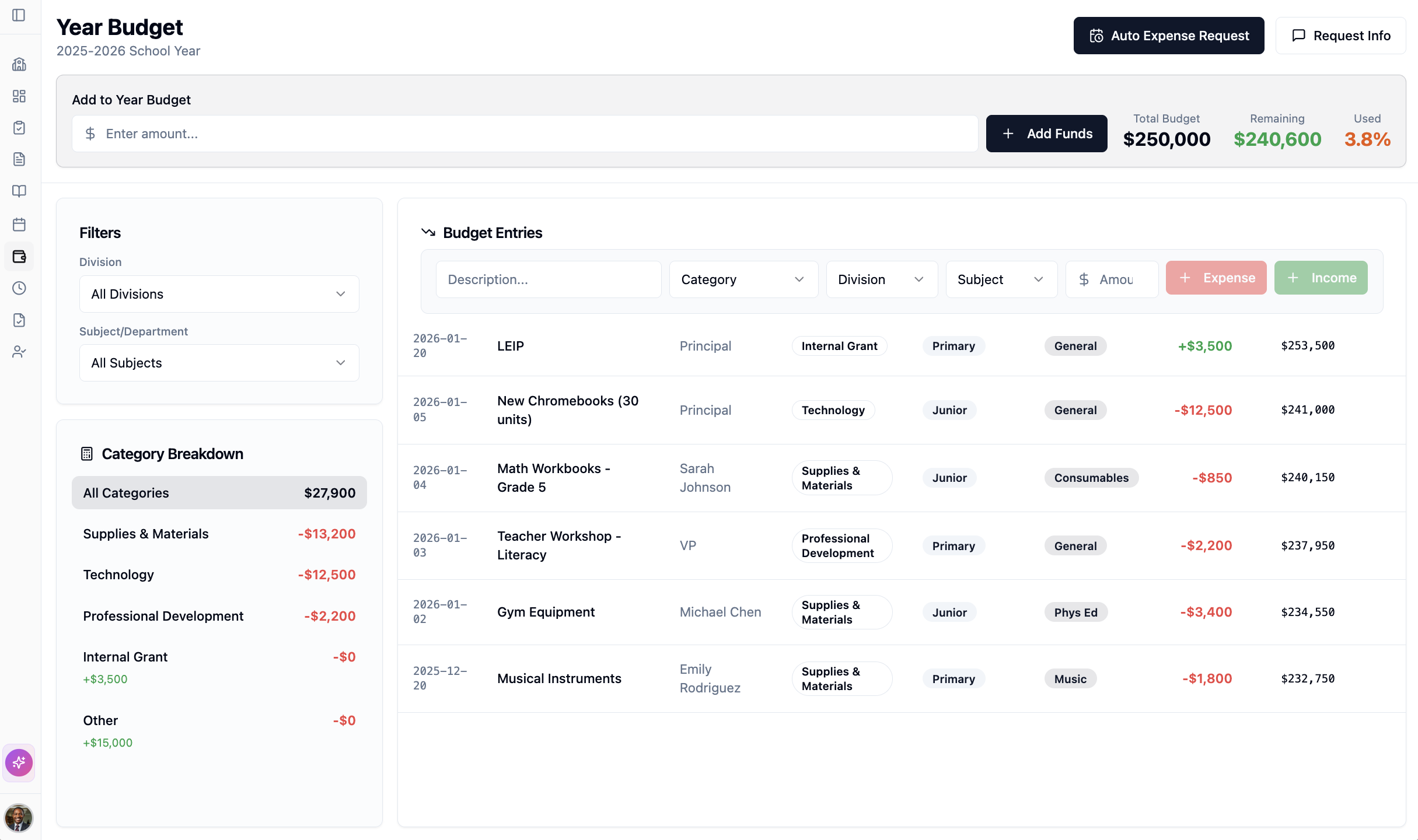This screenshot has height=840, width=1418.
Task: Open the school home icon in sidebar
Action: tap(19, 65)
